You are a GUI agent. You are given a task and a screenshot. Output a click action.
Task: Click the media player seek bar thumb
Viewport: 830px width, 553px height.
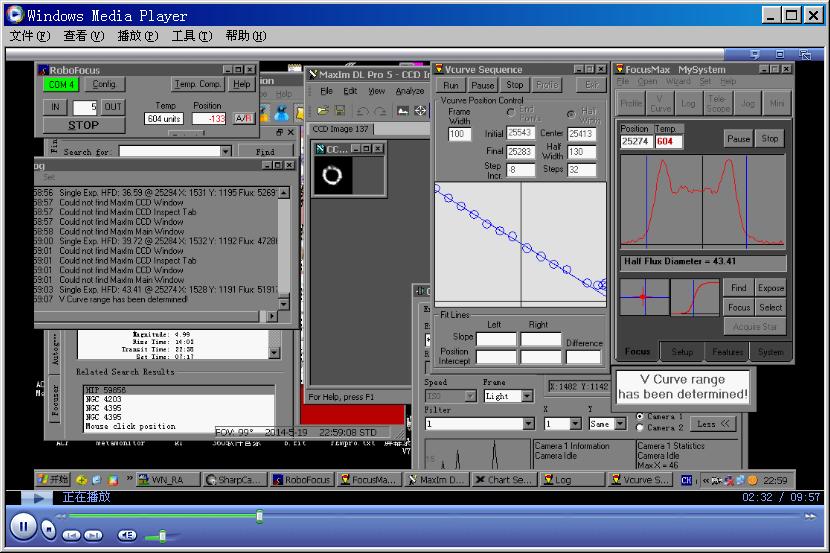coord(259,516)
